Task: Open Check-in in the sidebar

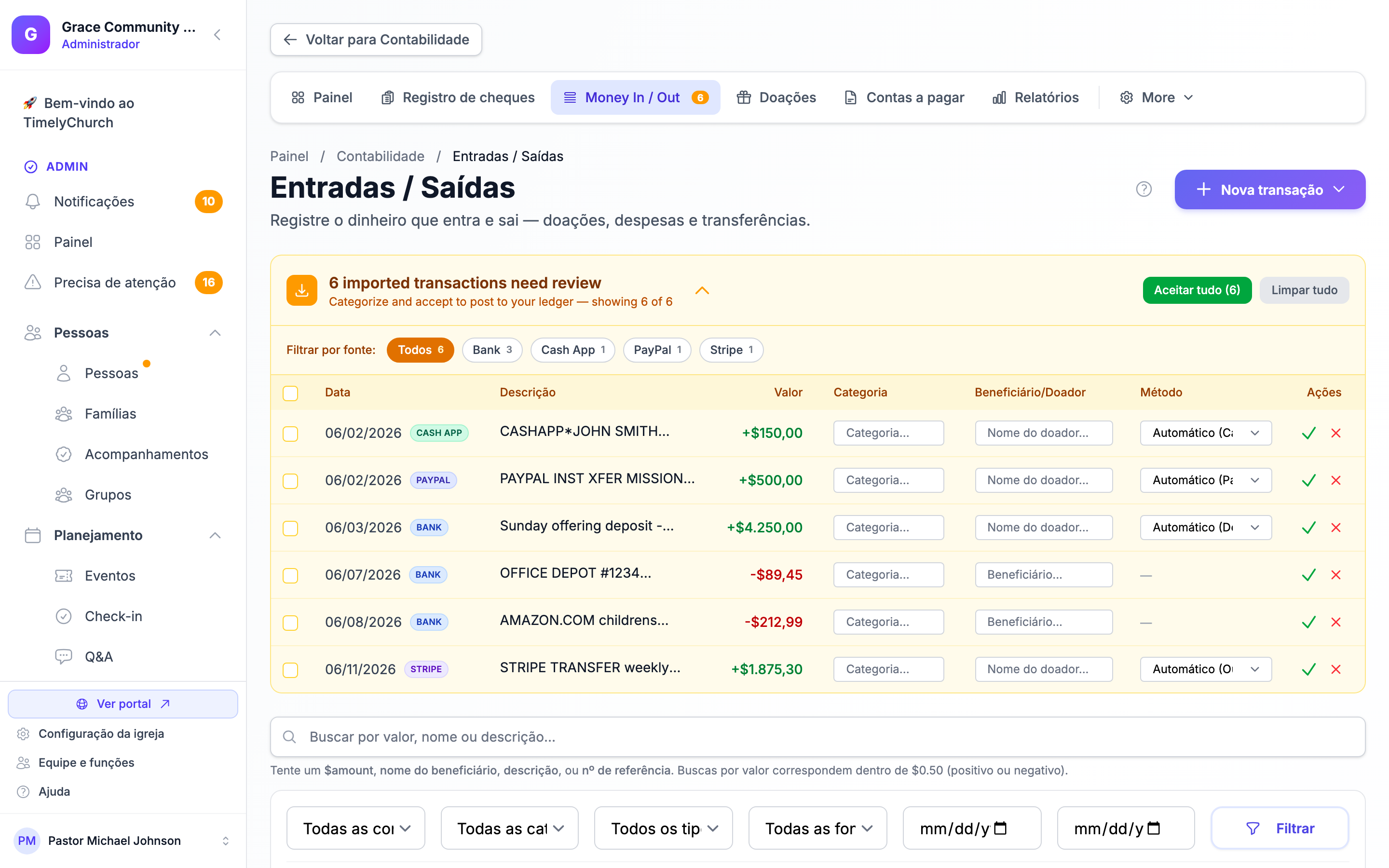Action: [113, 616]
